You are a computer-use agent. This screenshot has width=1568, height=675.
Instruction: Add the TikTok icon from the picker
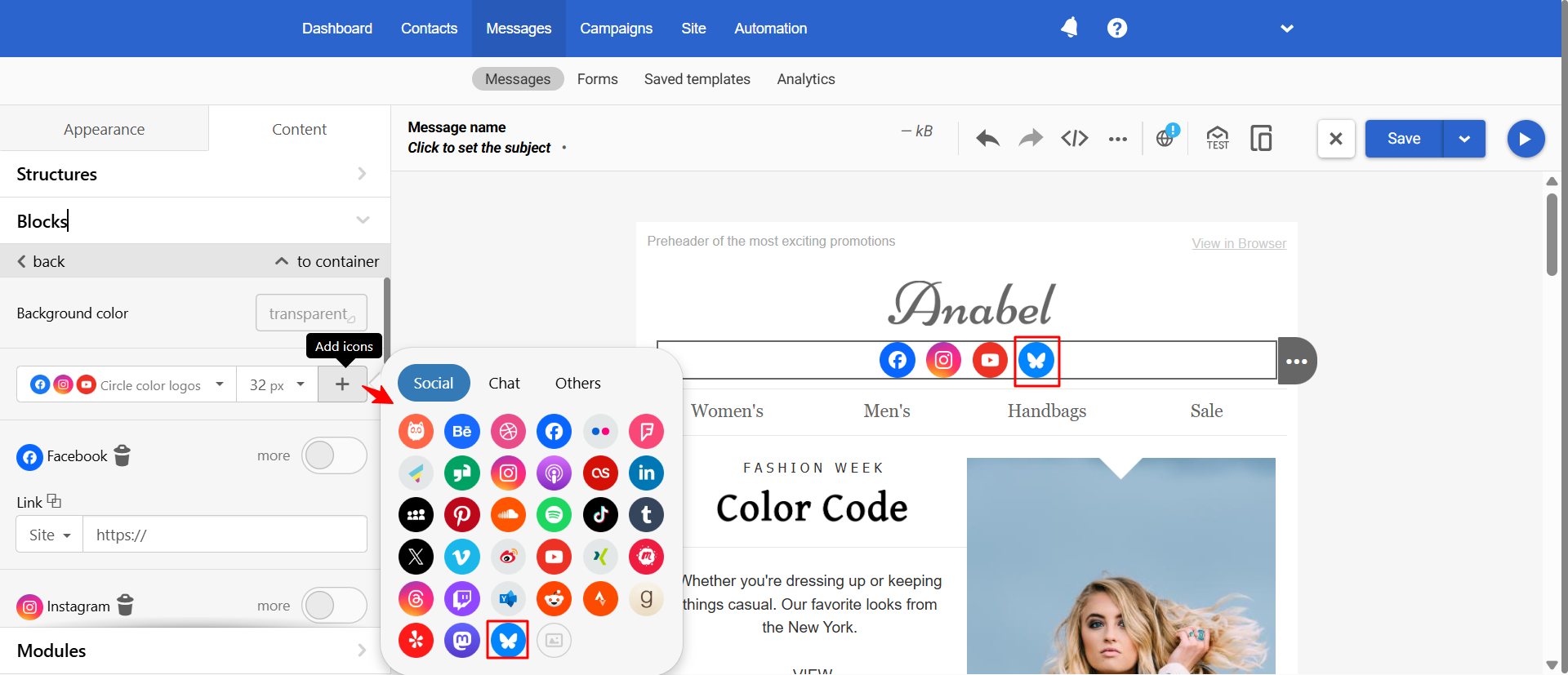(600, 514)
